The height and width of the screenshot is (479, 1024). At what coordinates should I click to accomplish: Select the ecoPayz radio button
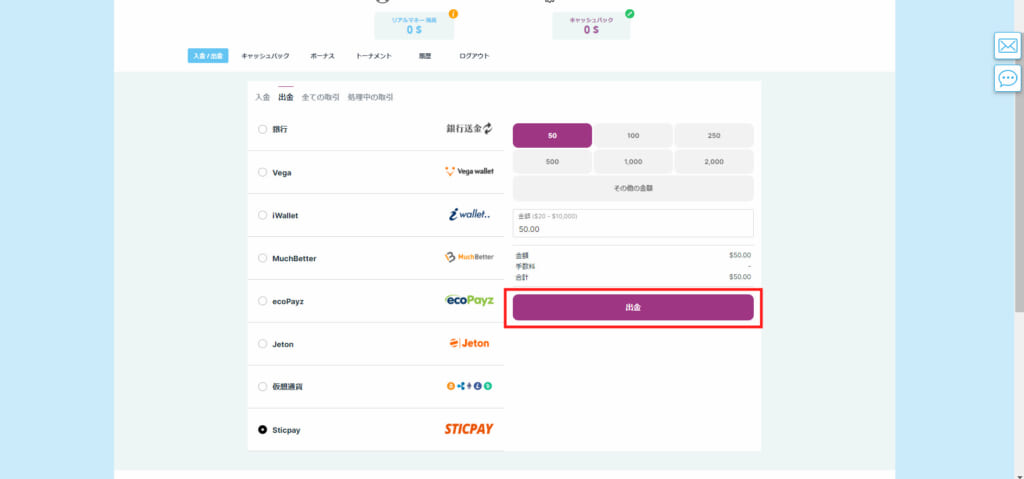[x=263, y=301]
